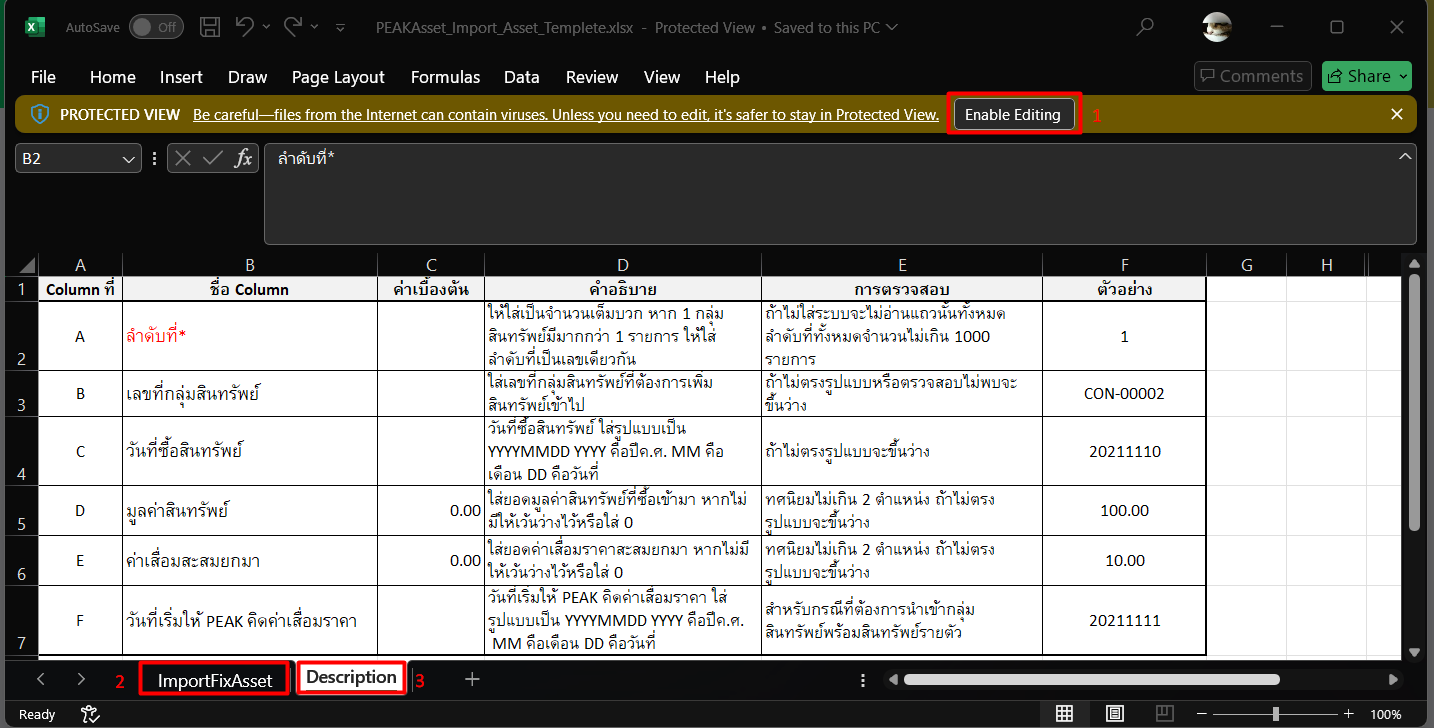
Task: Check accessibility via status bar icon
Action: 89,714
